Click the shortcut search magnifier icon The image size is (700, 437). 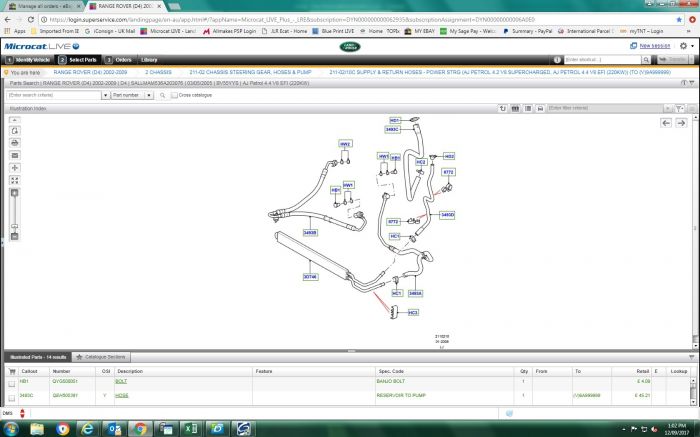(646, 60)
